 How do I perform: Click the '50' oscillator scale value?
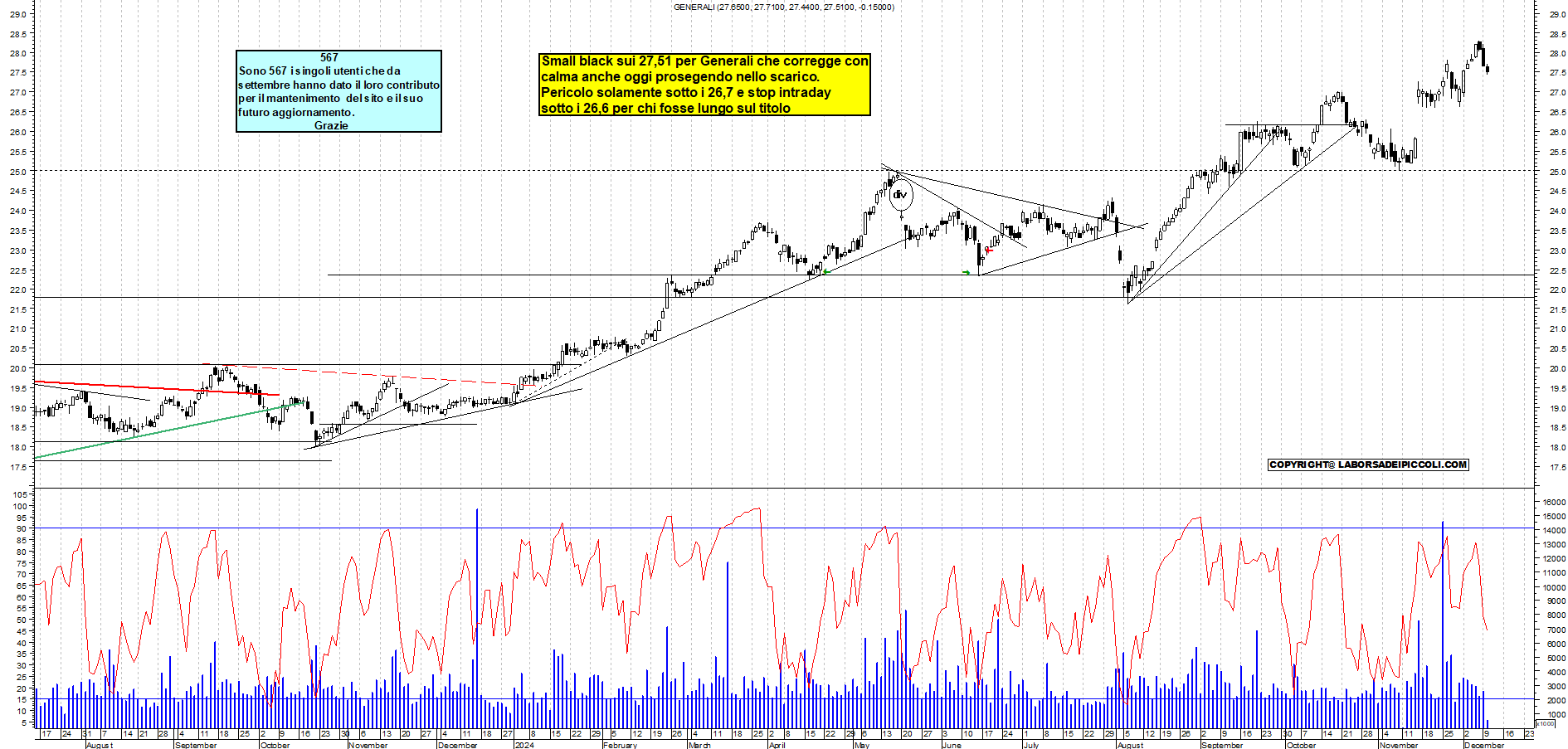point(22,620)
